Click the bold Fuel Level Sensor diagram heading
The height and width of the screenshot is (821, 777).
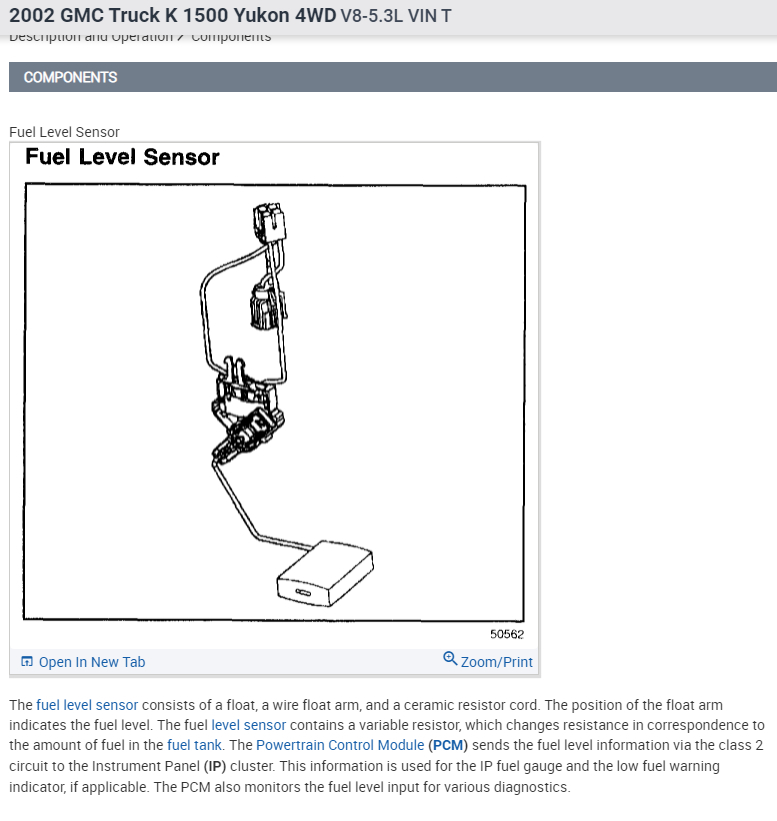tap(123, 157)
